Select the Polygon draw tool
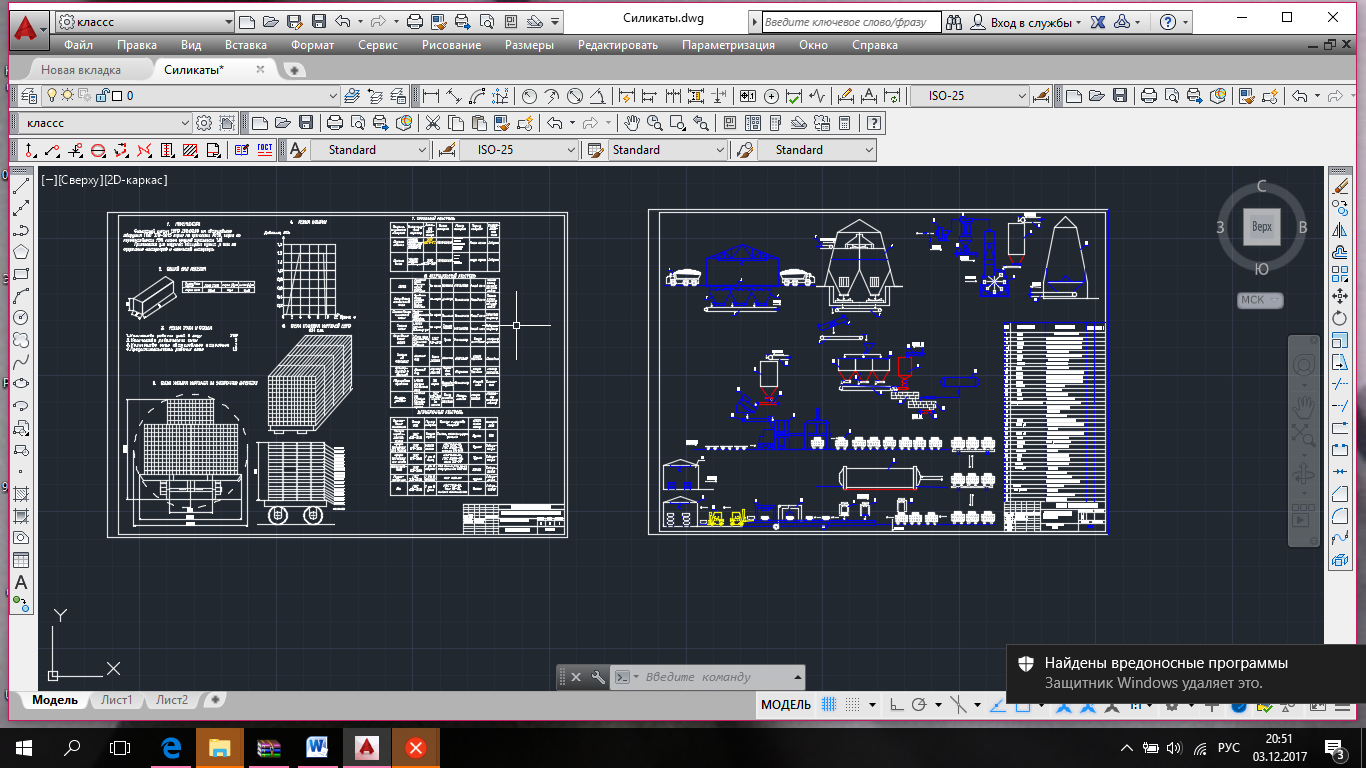The height and width of the screenshot is (768, 1366). (x=21, y=252)
